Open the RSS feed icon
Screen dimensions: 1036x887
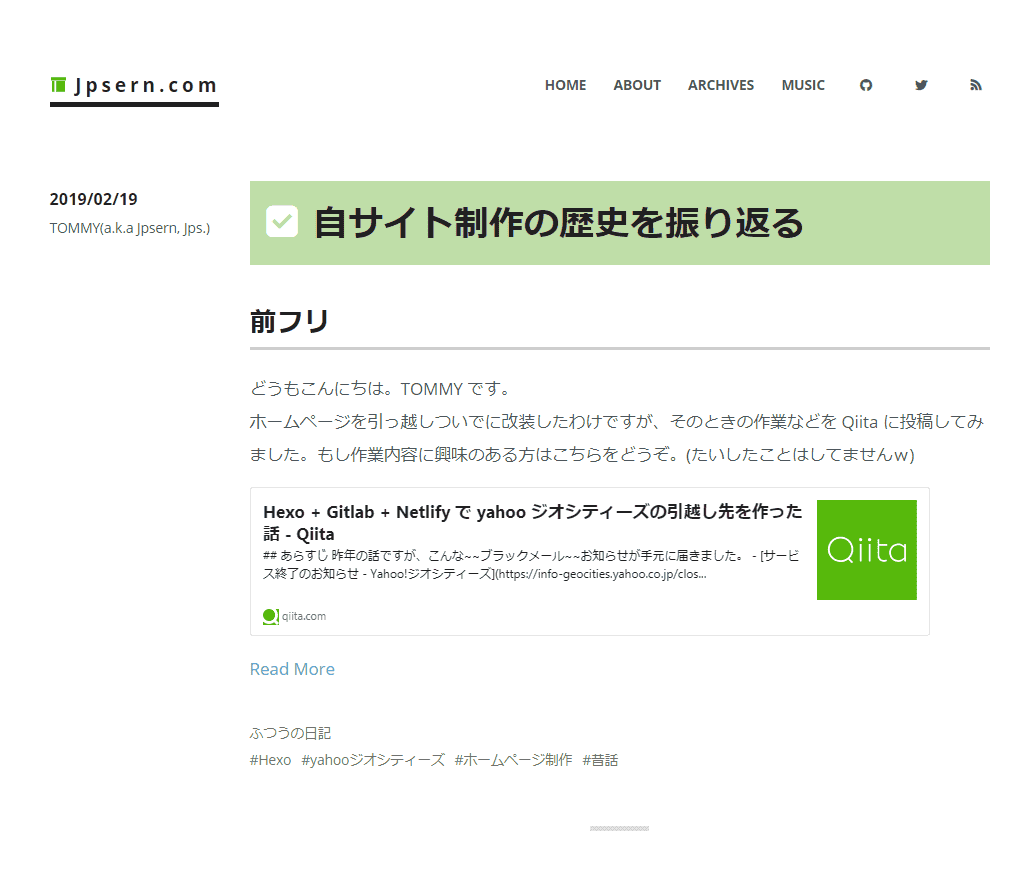coord(975,85)
